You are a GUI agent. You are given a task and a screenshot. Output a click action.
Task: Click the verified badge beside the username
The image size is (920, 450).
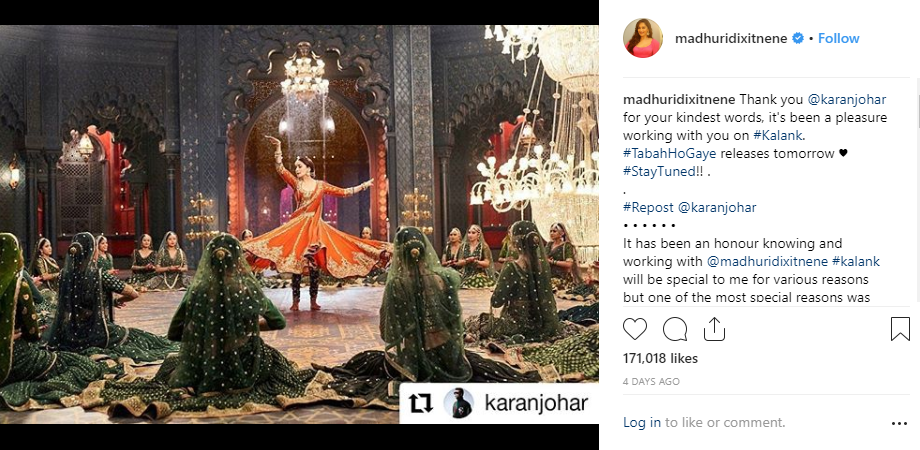pos(798,38)
